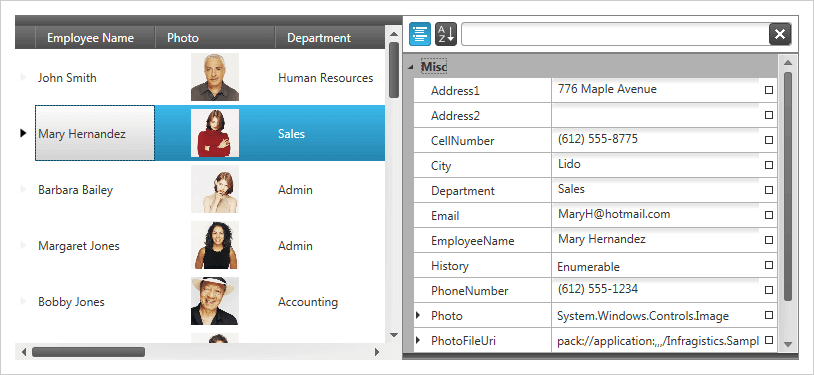Click the active row indicator for Mary Hernandez
The image size is (814, 375).
(23, 133)
